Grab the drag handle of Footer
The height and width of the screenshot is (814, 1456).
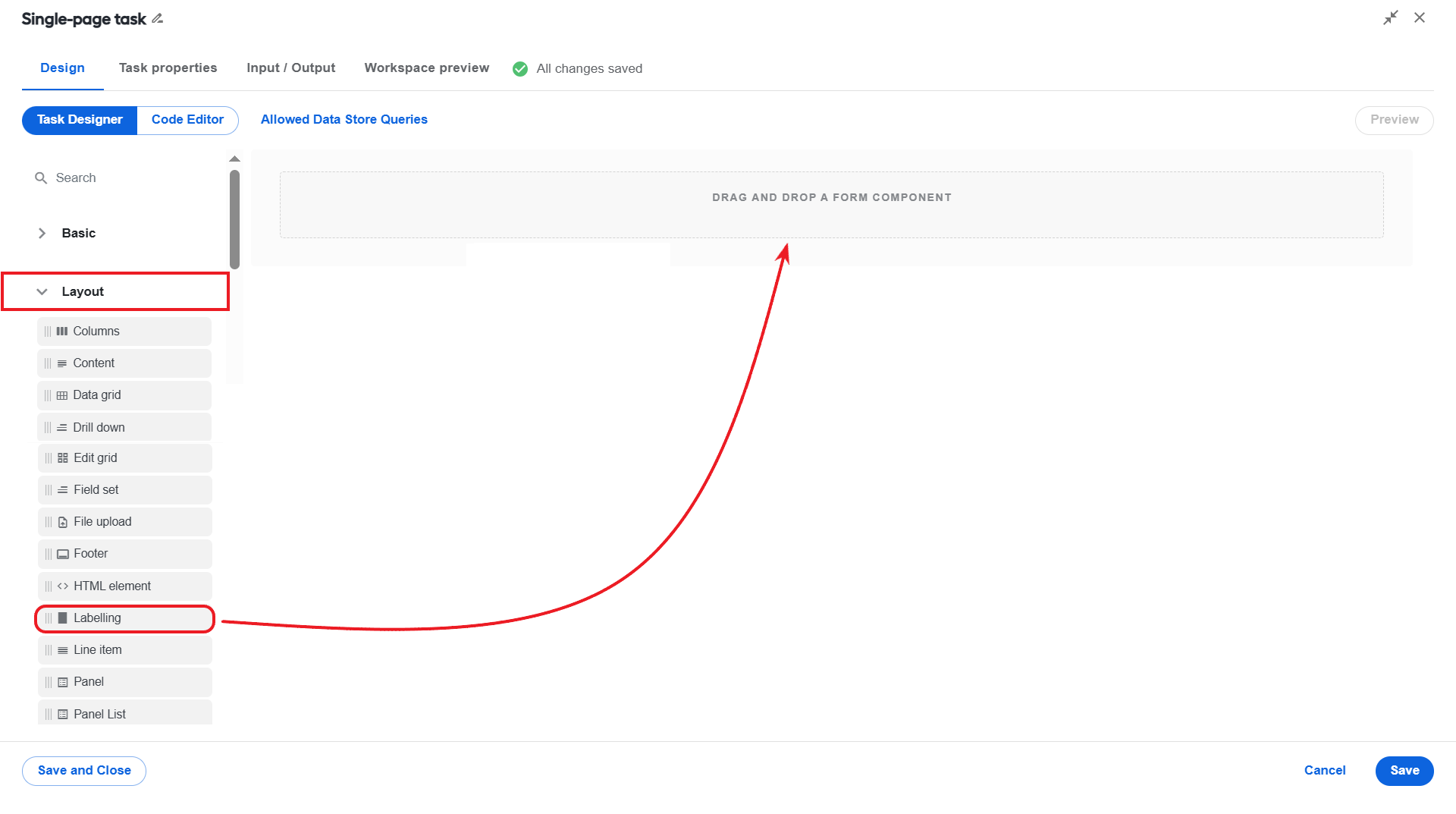coord(49,554)
